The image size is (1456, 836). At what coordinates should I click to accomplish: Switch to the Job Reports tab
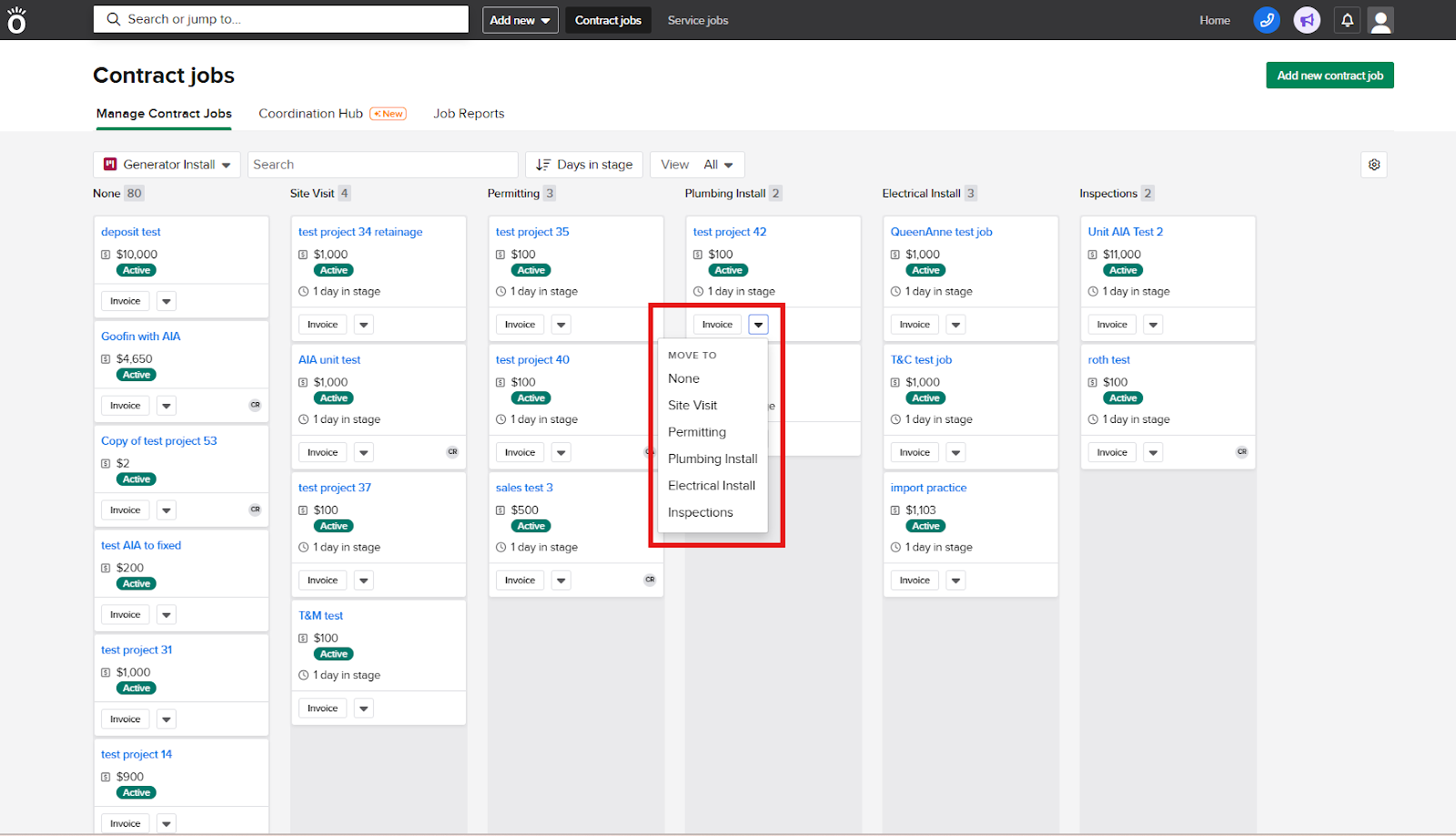[x=469, y=114]
